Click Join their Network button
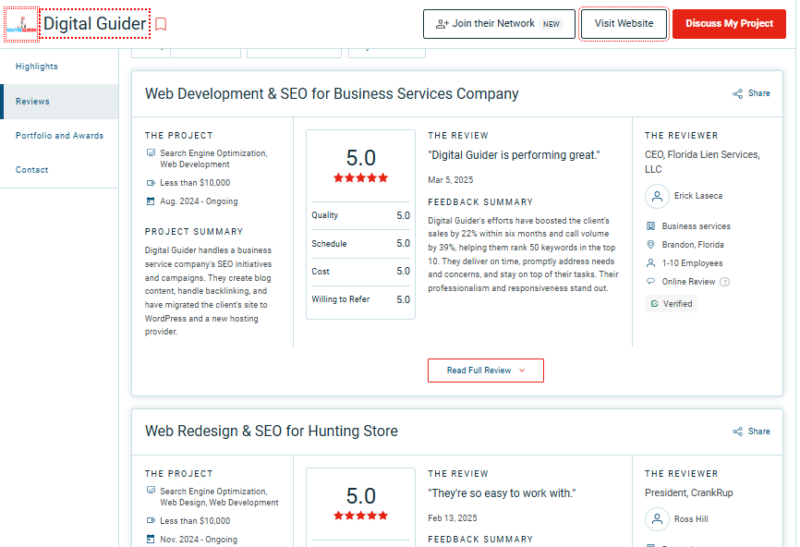Viewport: 800px width, 547px height. pyautogui.click(x=498, y=24)
